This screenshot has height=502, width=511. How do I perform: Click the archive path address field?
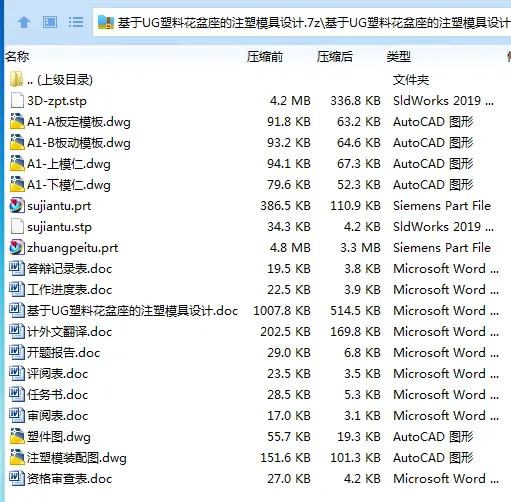tap(303, 23)
